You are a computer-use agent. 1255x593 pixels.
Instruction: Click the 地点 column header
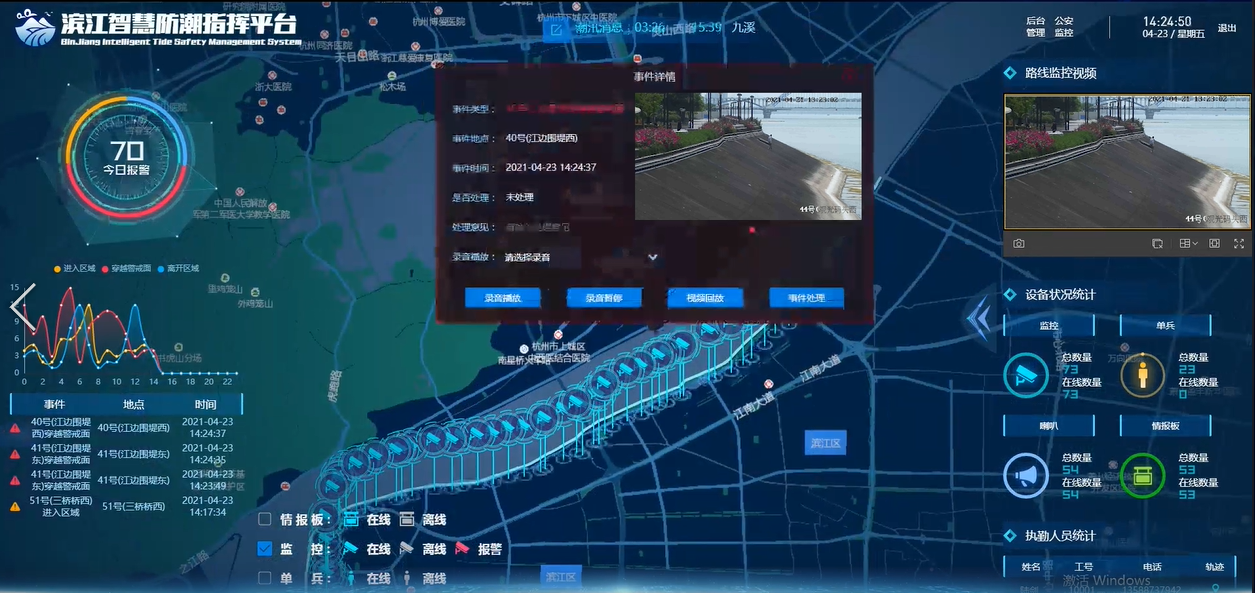tap(134, 404)
